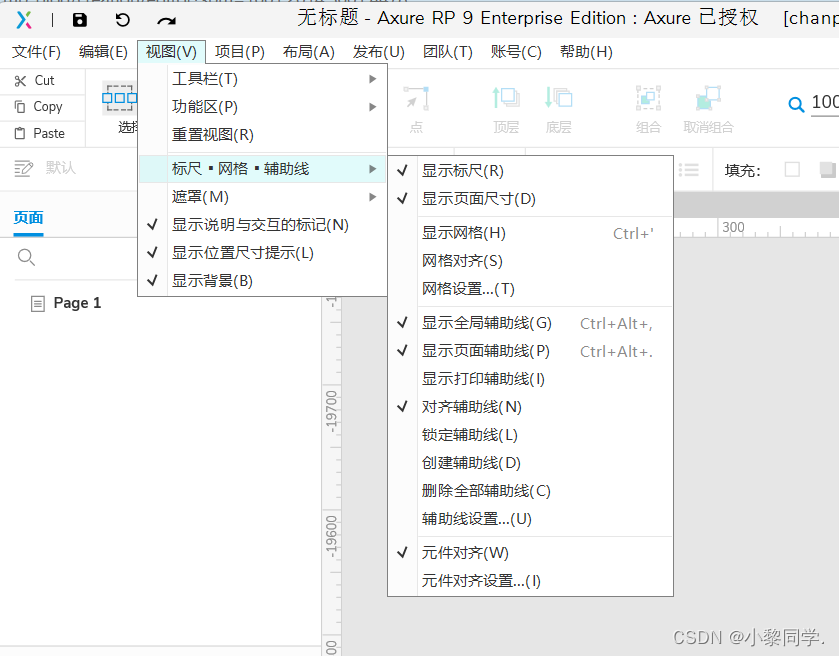Image resolution: width=839 pixels, height=656 pixels.
Task: Open the zoom percentage dropdown
Action: tap(825, 102)
